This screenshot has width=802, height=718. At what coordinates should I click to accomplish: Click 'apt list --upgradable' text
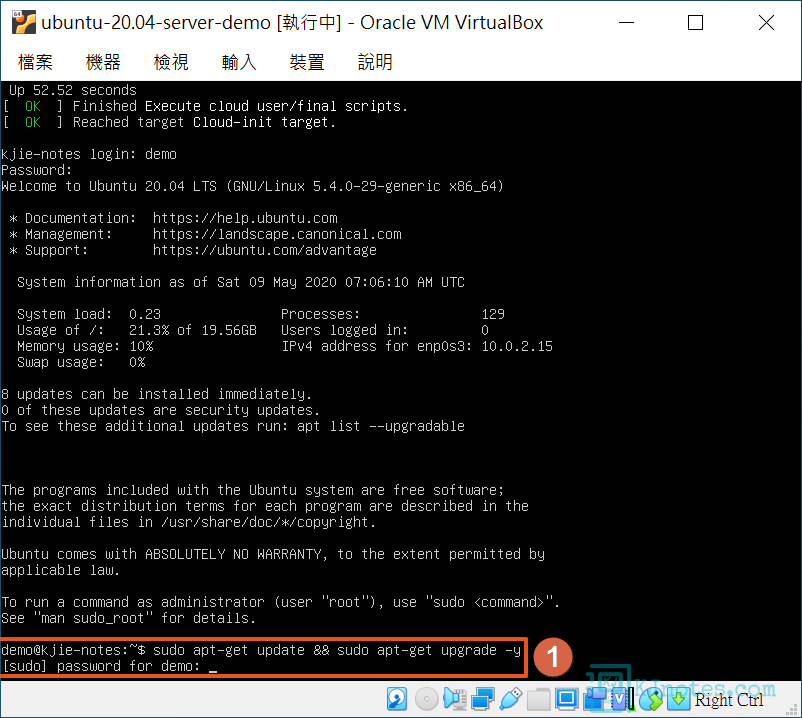click(381, 427)
